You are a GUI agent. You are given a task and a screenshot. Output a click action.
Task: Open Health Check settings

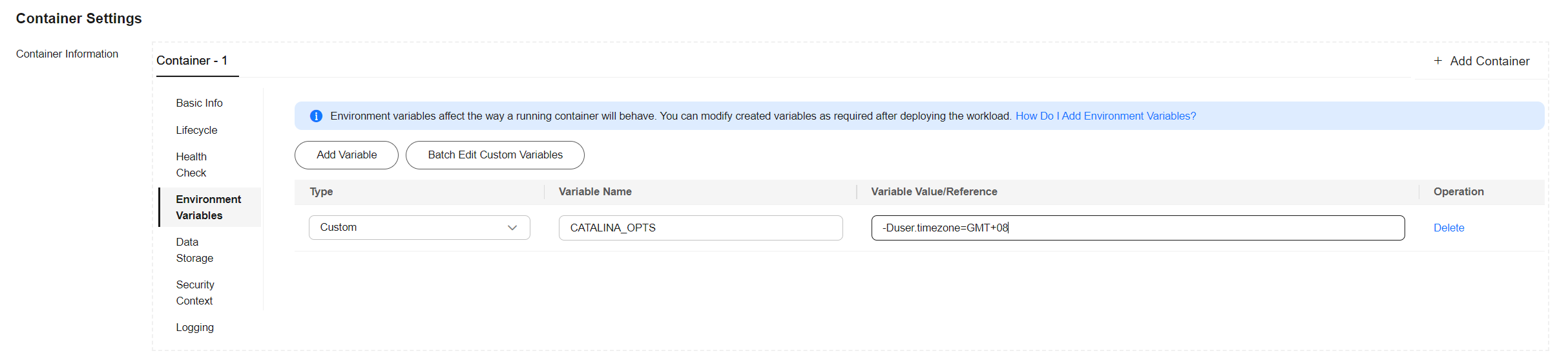click(191, 165)
